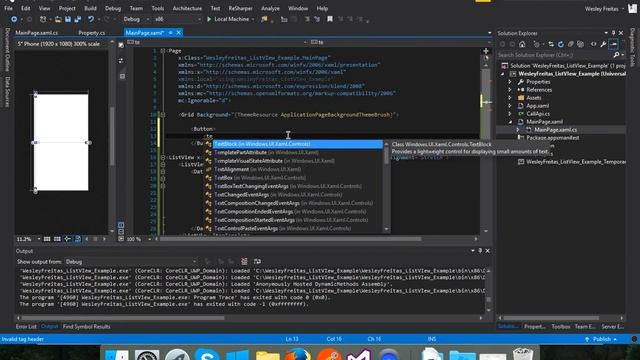Image resolution: width=640 pixels, height=360 pixels.
Task: Click the Sync with Active Document icon
Action: [x=551, y=44]
